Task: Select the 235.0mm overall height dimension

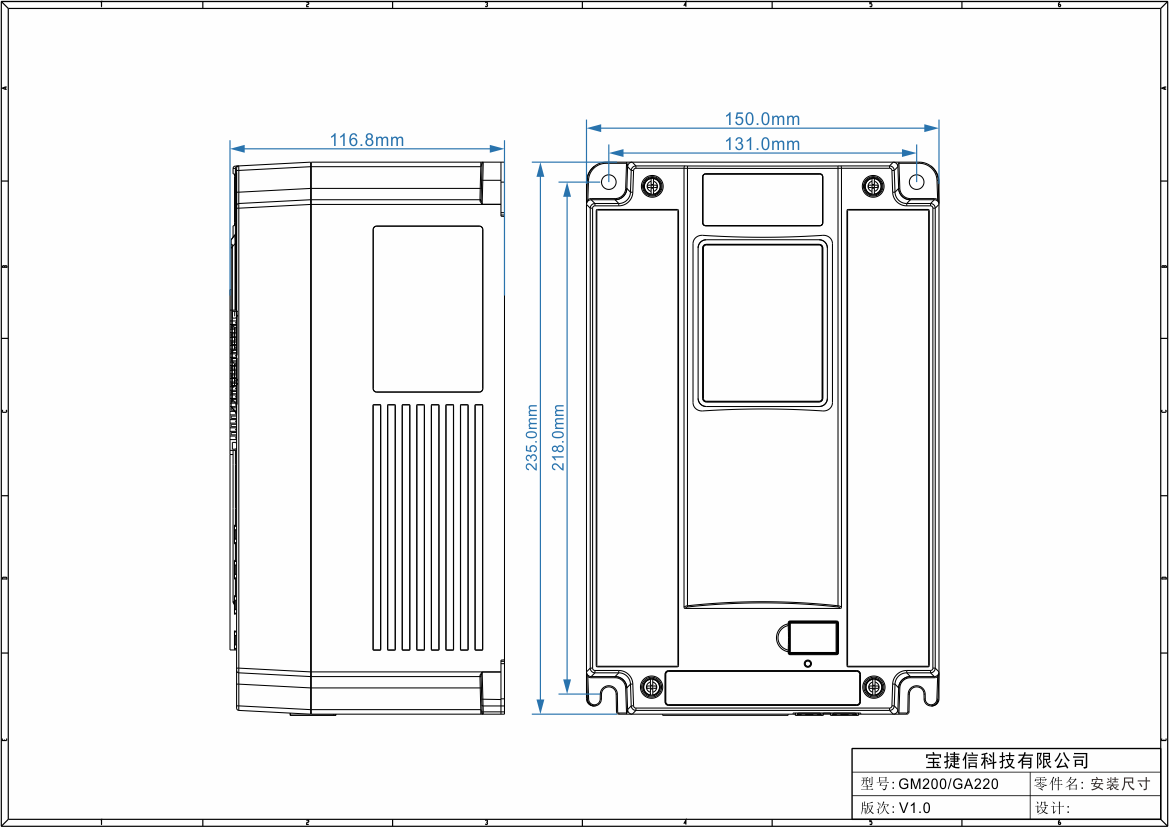Action: [x=532, y=437]
